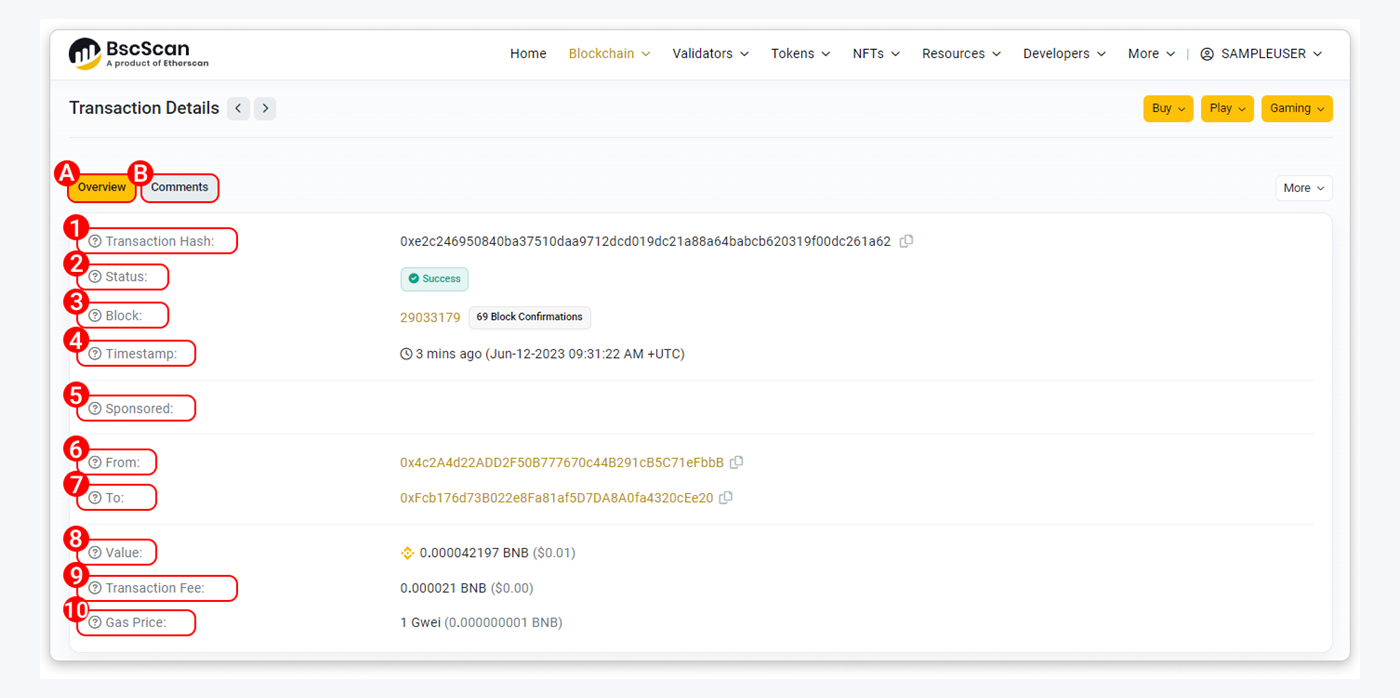
Task: Open the Validators dropdown menu
Action: point(711,54)
